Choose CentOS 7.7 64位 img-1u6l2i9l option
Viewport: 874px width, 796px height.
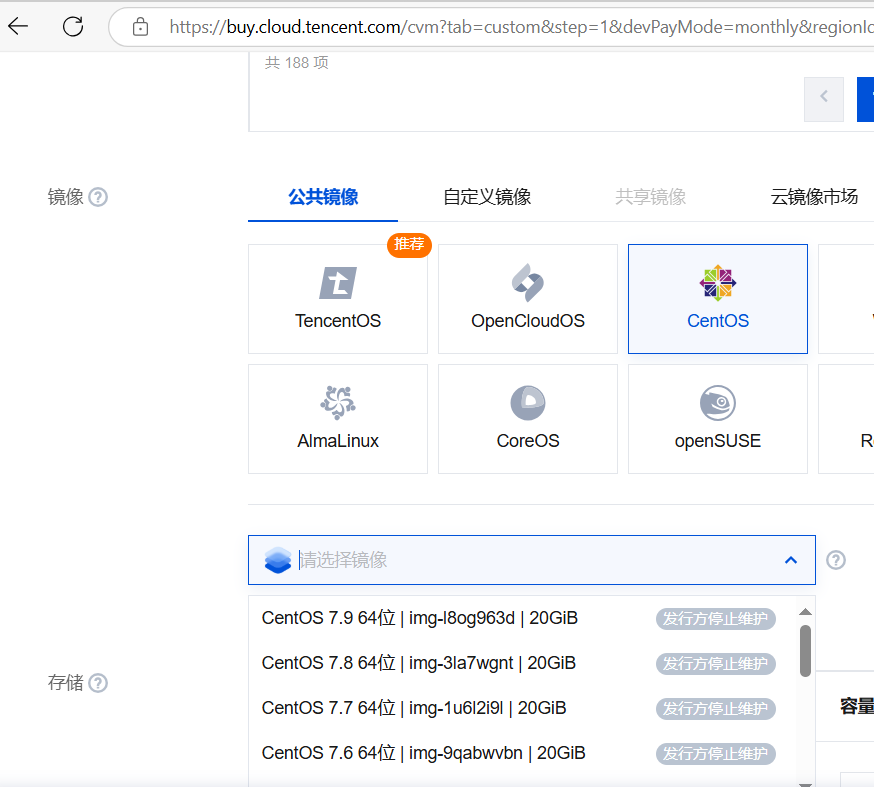pyautogui.click(x=523, y=708)
